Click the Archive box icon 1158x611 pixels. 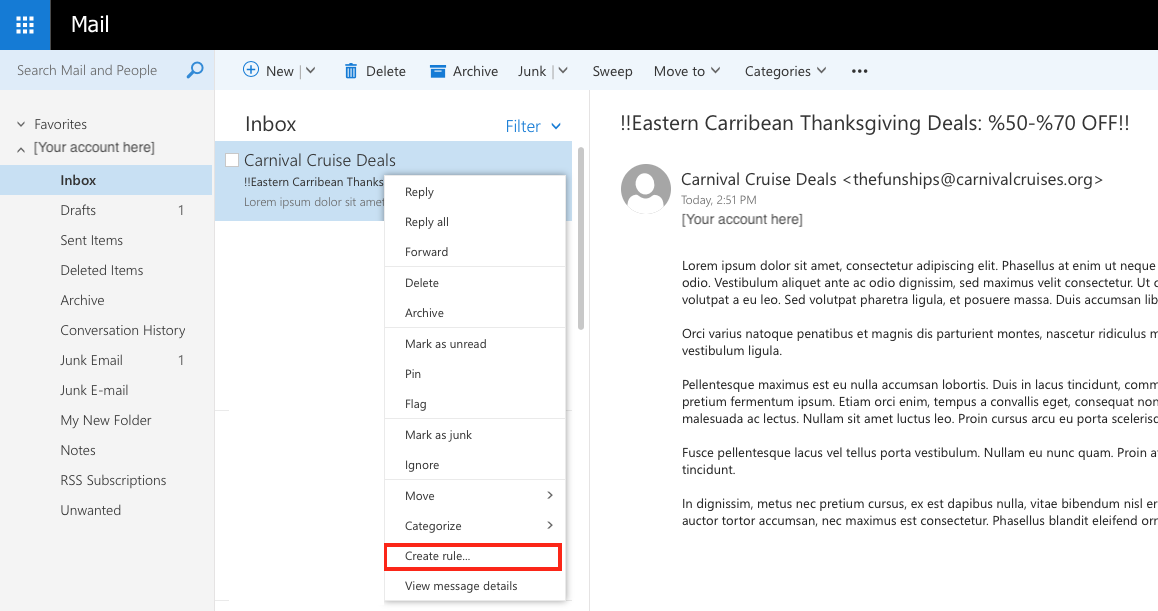coord(437,71)
